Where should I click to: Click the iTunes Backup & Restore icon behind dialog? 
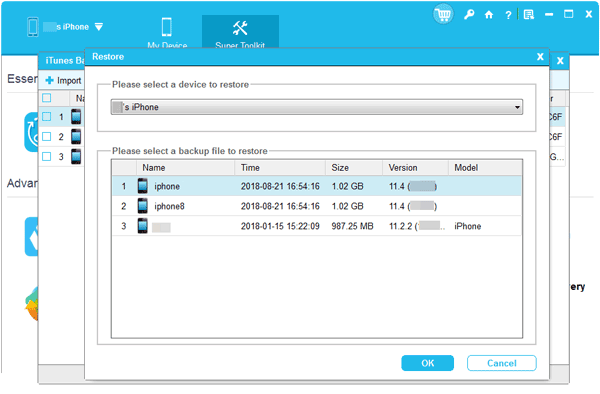coord(31,132)
